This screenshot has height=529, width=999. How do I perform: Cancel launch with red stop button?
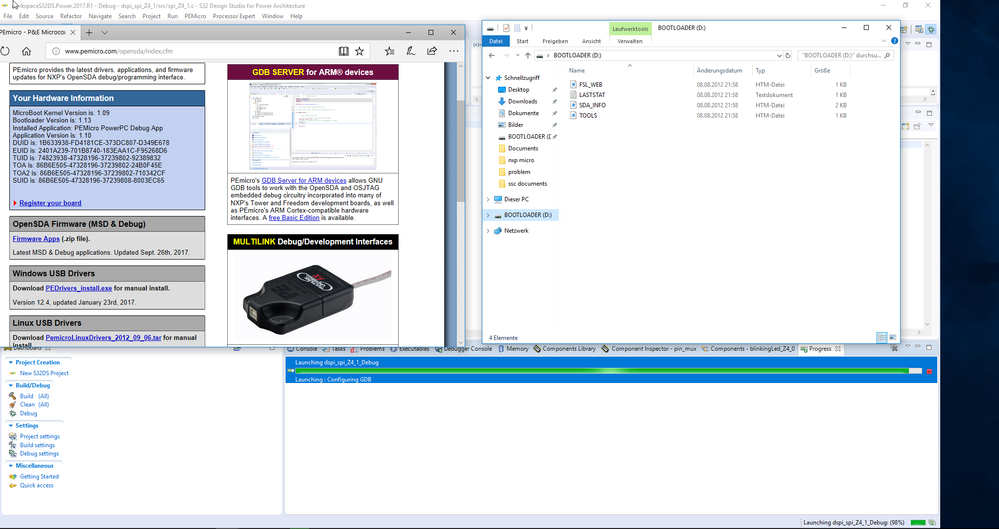pos(929,371)
